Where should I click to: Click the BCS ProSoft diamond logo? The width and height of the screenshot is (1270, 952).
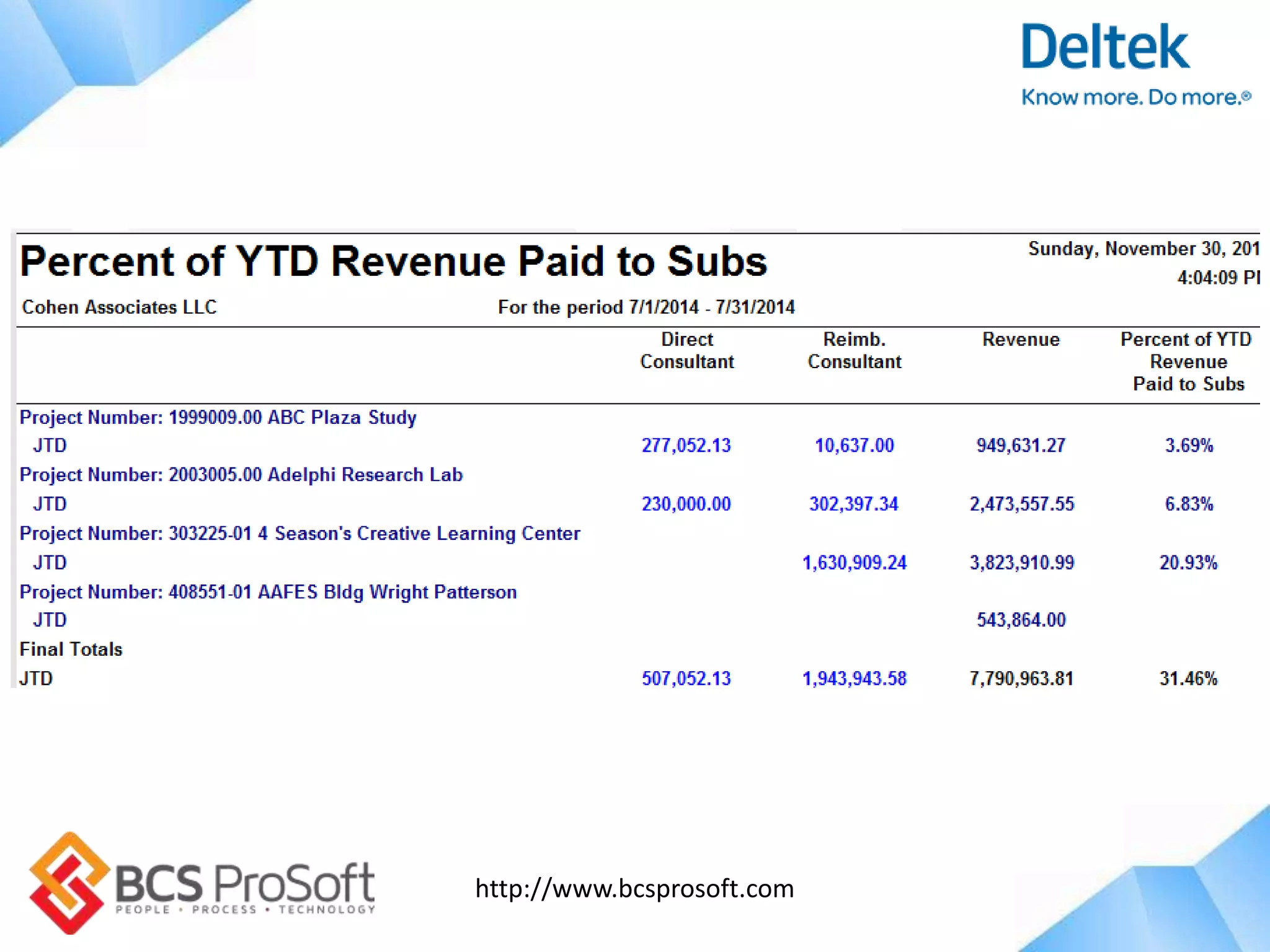point(69,883)
